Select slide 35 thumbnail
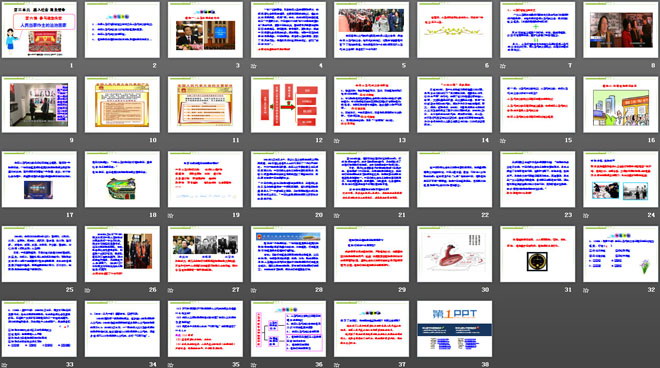Screen dimensions: 660x368 [x=205, y=328]
